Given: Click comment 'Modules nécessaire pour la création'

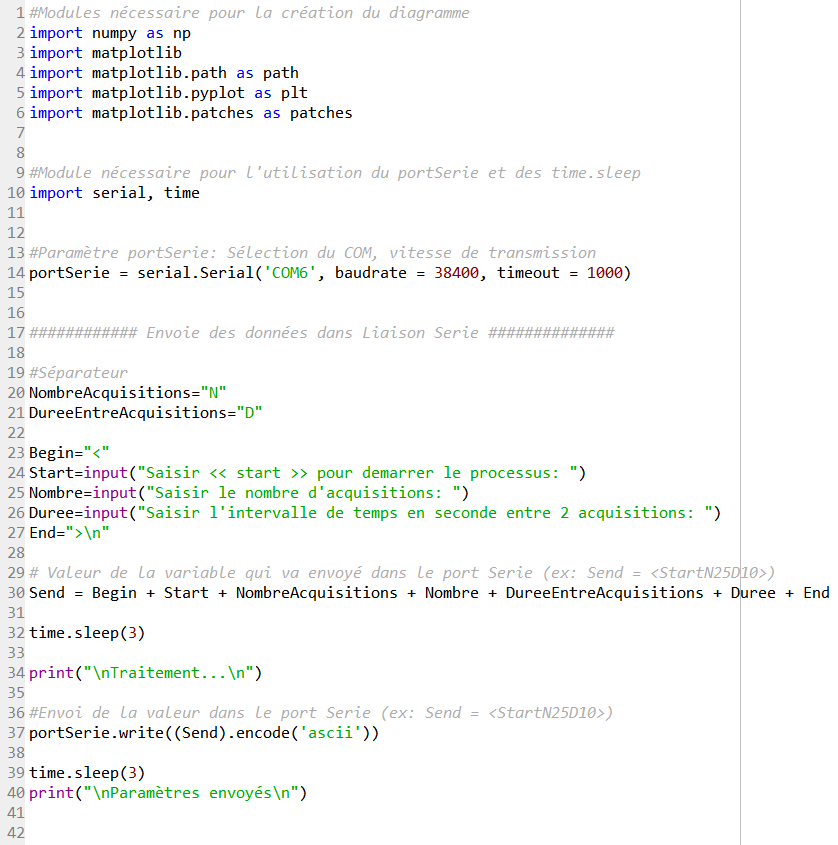Looking at the screenshot, I should pyautogui.click(x=249, y=13).
